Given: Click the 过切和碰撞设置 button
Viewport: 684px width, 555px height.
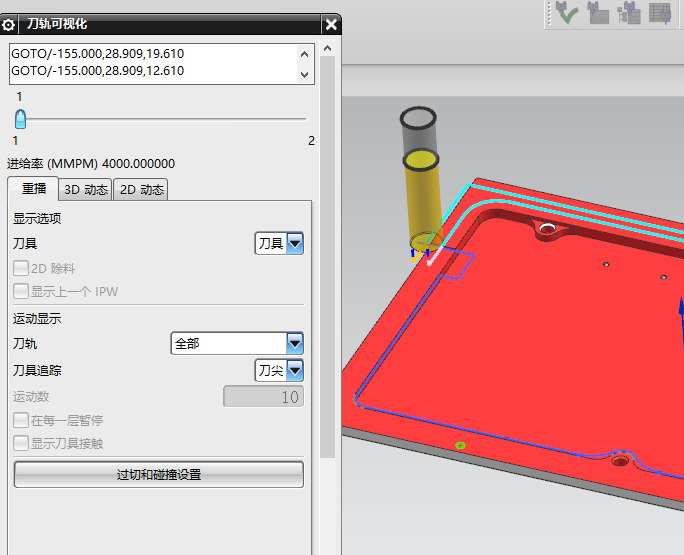Looking at the screenshot, I should 159,474.
